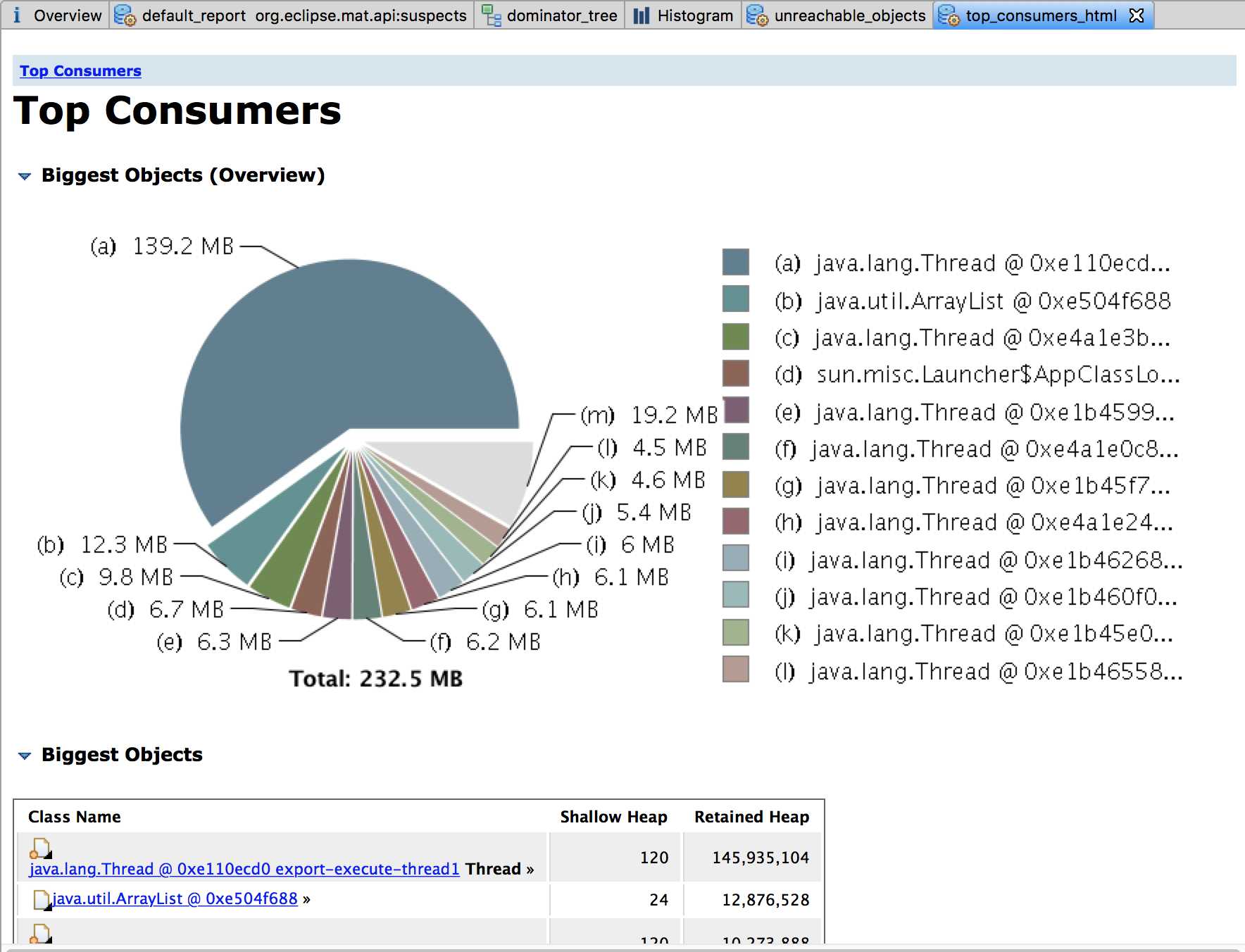The height and width of the screenshot is (952, 1245).
Task: Click legend swatch (i) Thread 0xe1b46268
Action: [736, 558]
